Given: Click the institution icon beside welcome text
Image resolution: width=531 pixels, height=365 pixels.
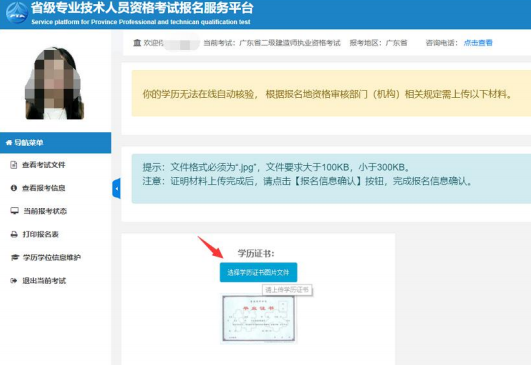Looking at the screenshot, I should tap(137, 43).
